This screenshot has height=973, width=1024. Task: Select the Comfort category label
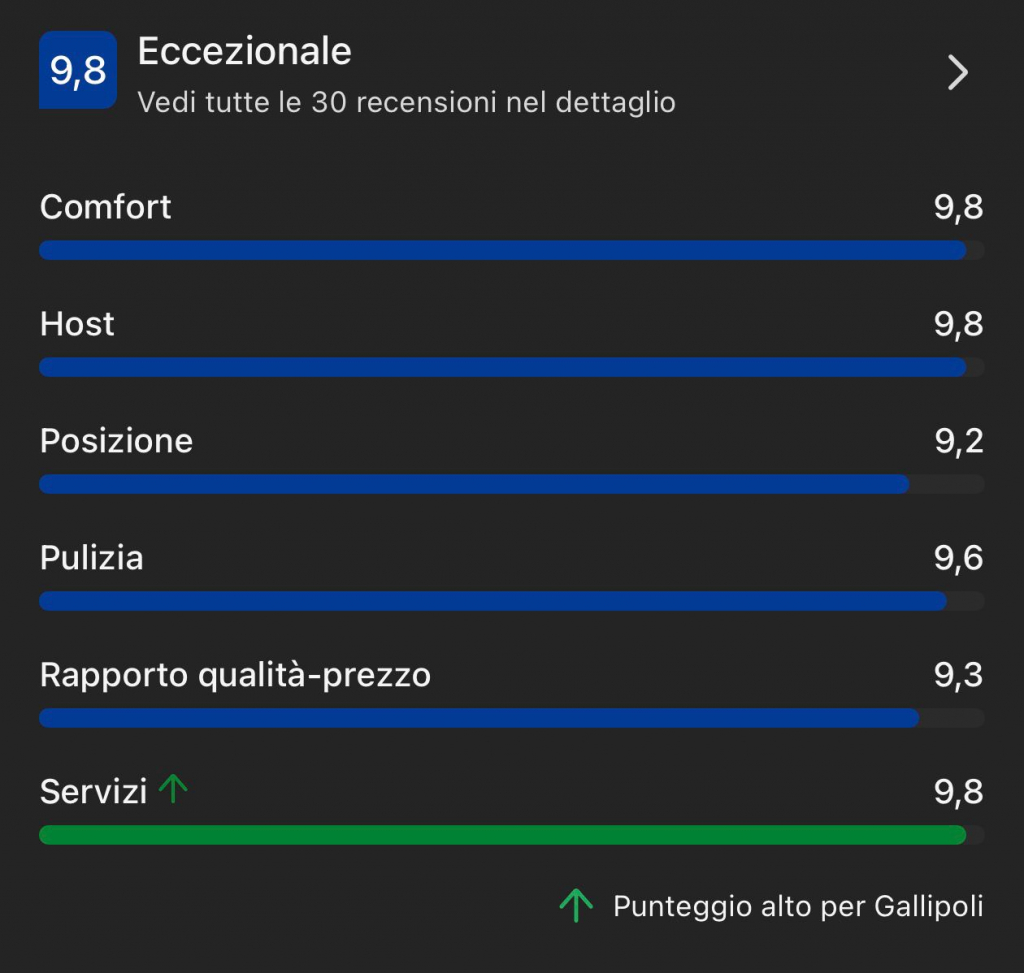(106, 207)
